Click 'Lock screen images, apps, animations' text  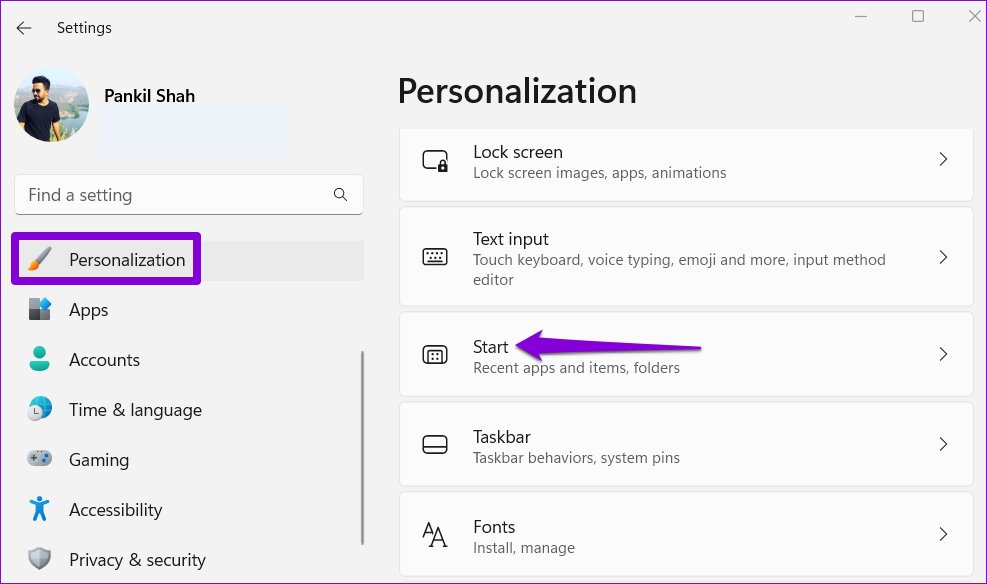pyautogui.click(x=599, y=173)
